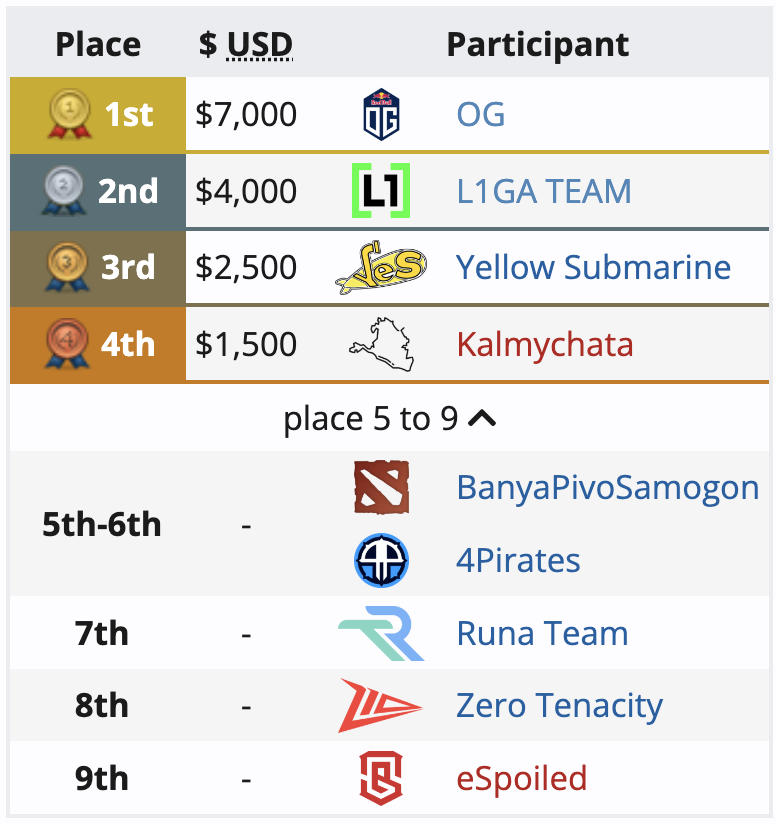Viewport: 776px width, 824px height.
Task: Open the Kalmychata red link
Action: point(545,345)
